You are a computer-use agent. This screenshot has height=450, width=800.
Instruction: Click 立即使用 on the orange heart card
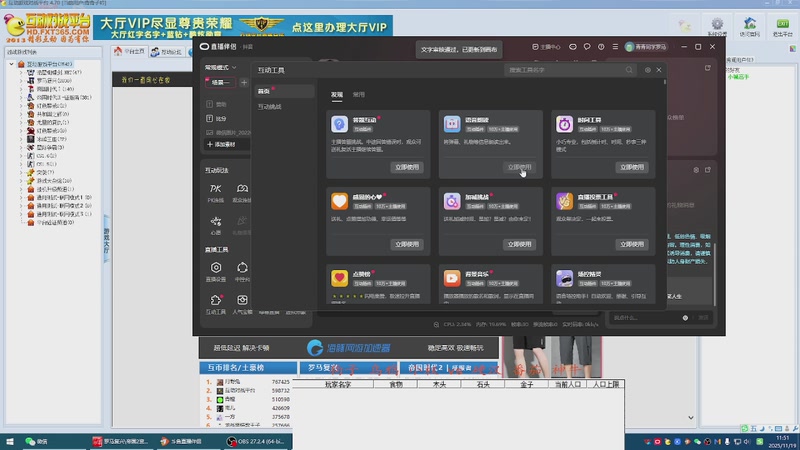tap(407, 244)
